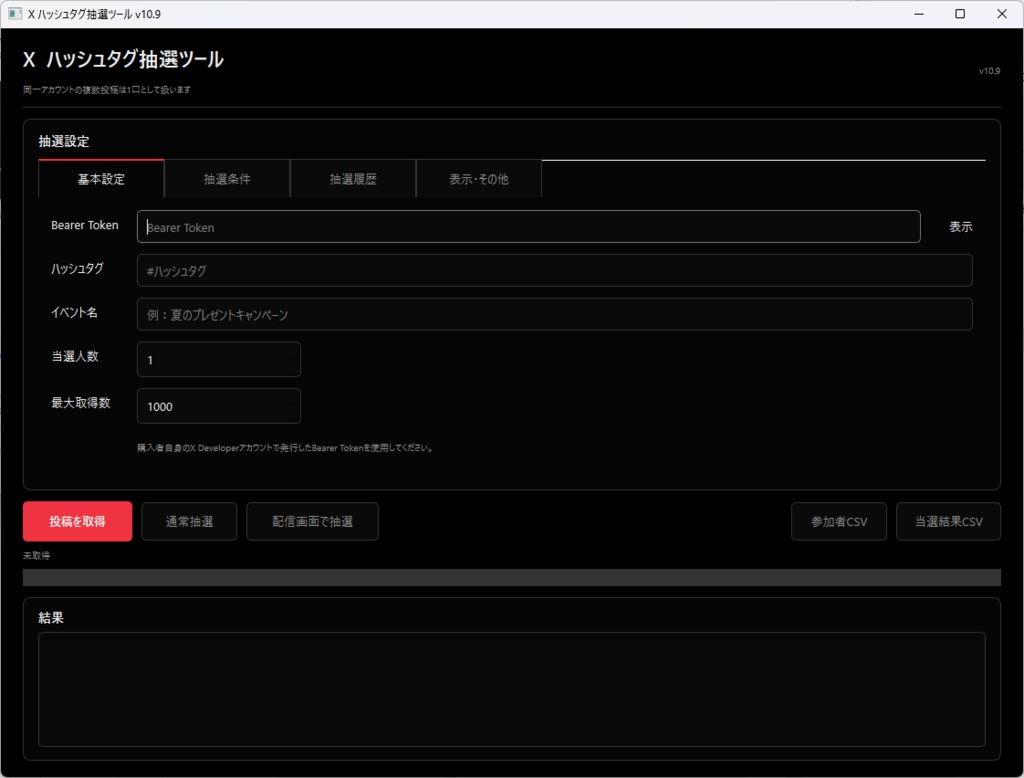Switch to the 基本設定 tab
Image resolution: width=1024 pixels, height=778 pixels.
tap(101, 178)
